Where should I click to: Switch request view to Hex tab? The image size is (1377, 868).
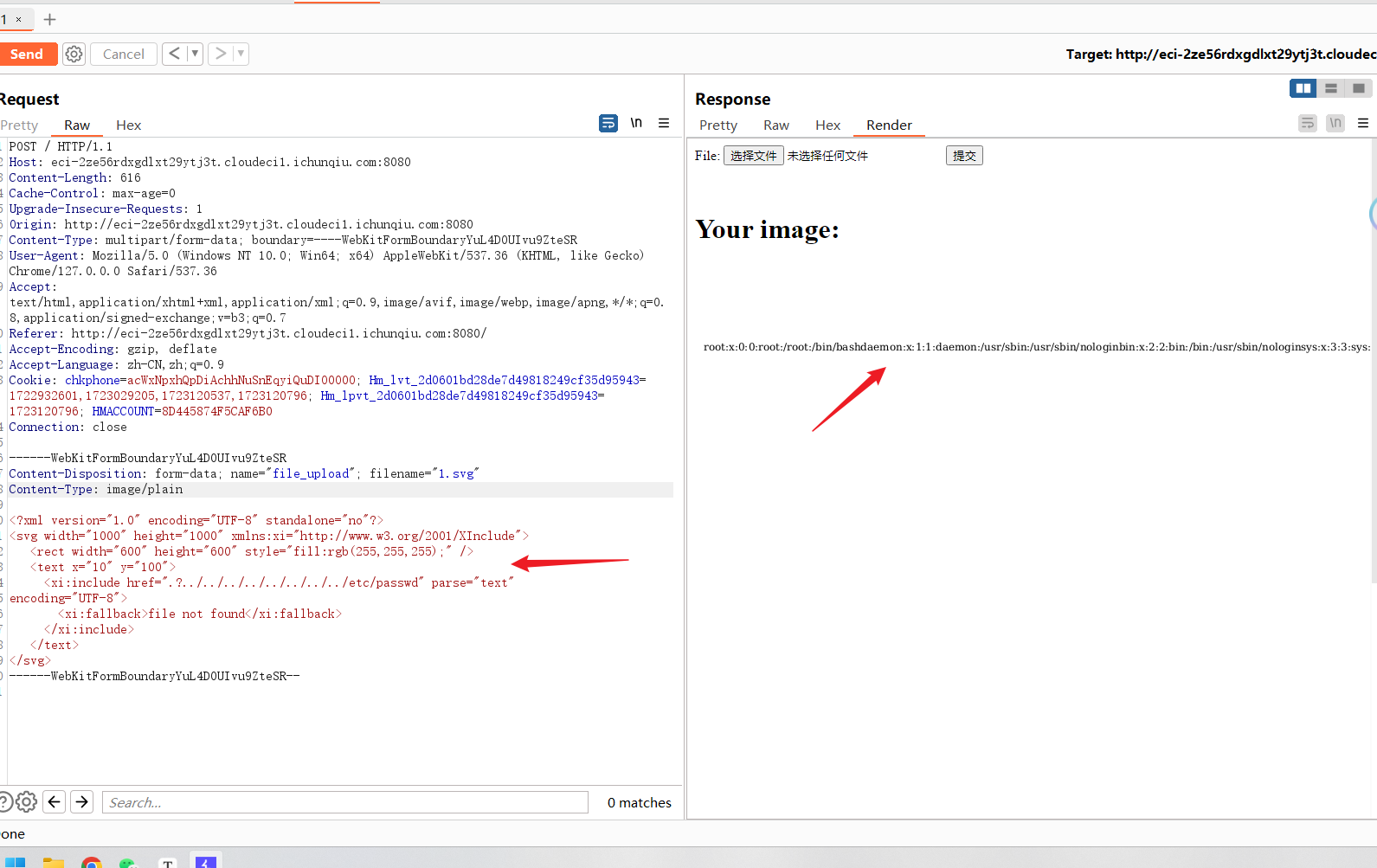coord(128,125)
